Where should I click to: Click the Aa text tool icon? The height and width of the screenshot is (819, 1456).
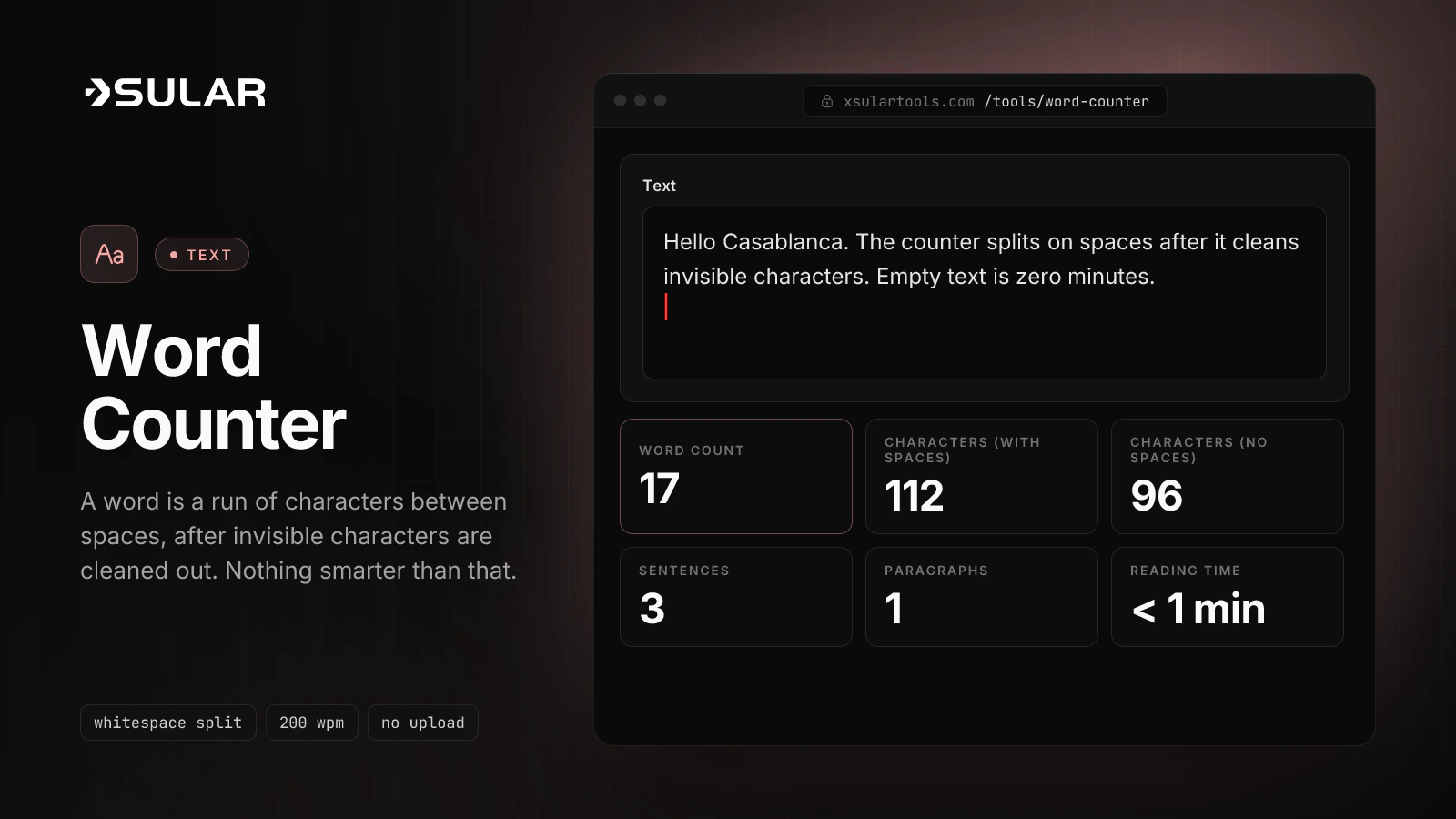click(109, 254)
